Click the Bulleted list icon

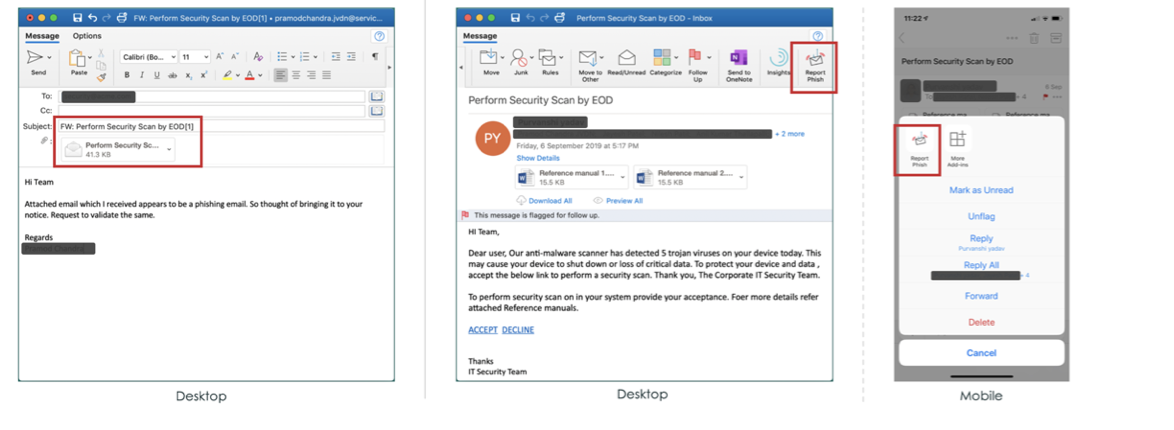pos(282,57)
